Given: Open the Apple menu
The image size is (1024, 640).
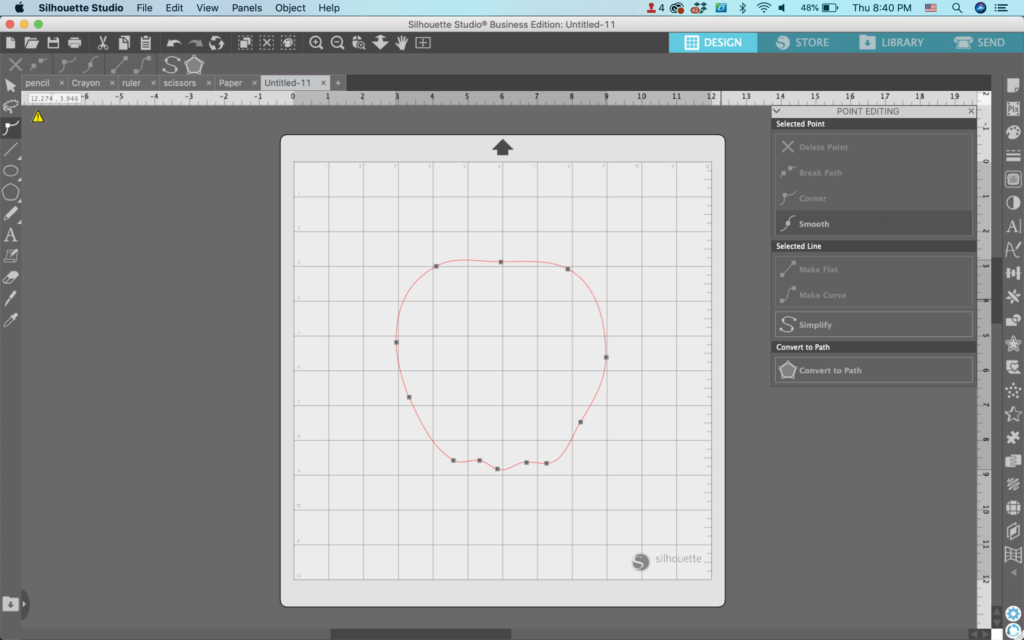Looking at the screenshot, I should [19, 8].
